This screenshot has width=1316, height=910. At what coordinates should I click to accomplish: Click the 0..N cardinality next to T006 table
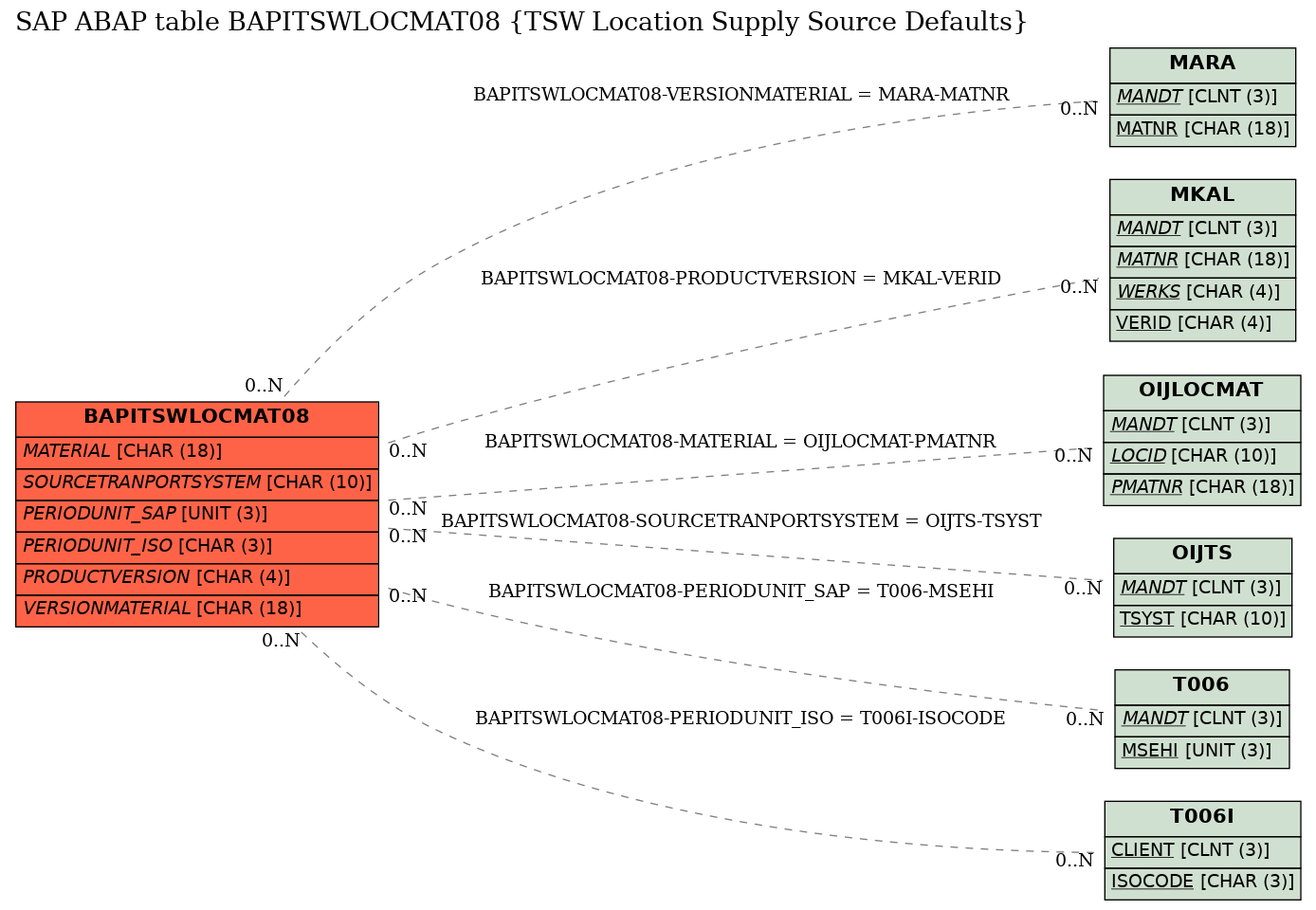tap(1085, 719)
